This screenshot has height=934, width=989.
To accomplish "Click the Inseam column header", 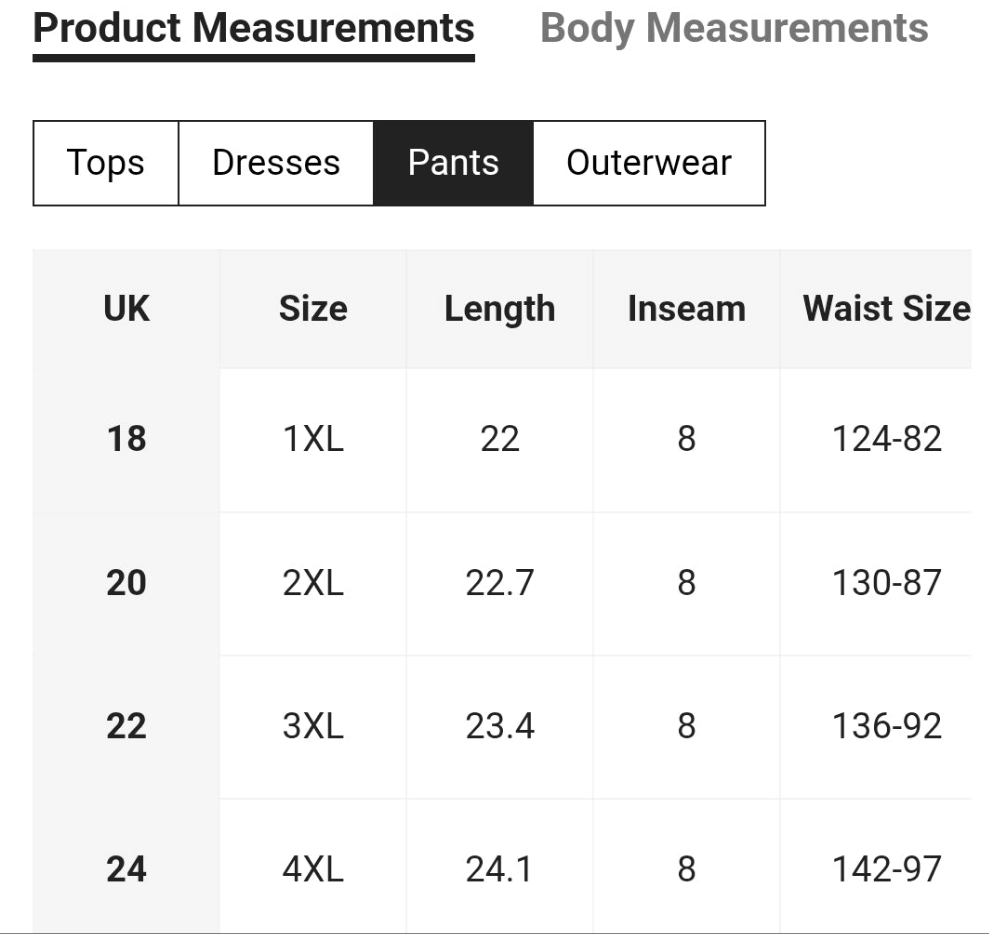I will [x=686, y=309].
